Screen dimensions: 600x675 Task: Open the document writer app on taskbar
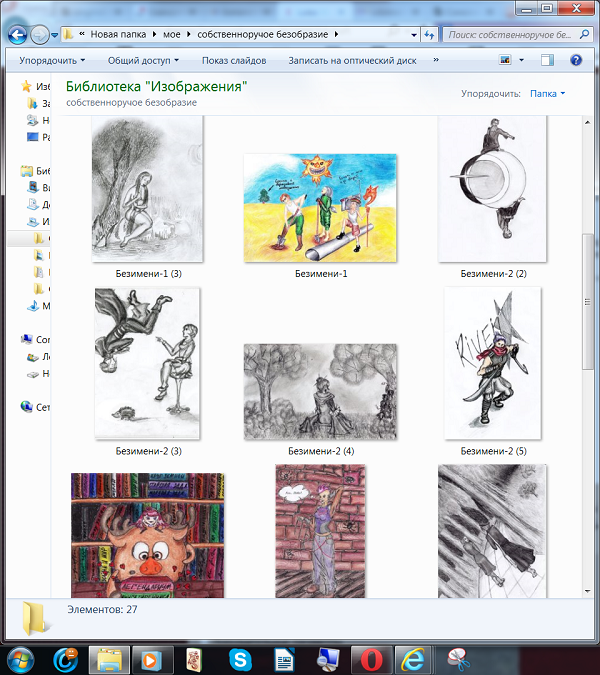[x=284, y=660]
